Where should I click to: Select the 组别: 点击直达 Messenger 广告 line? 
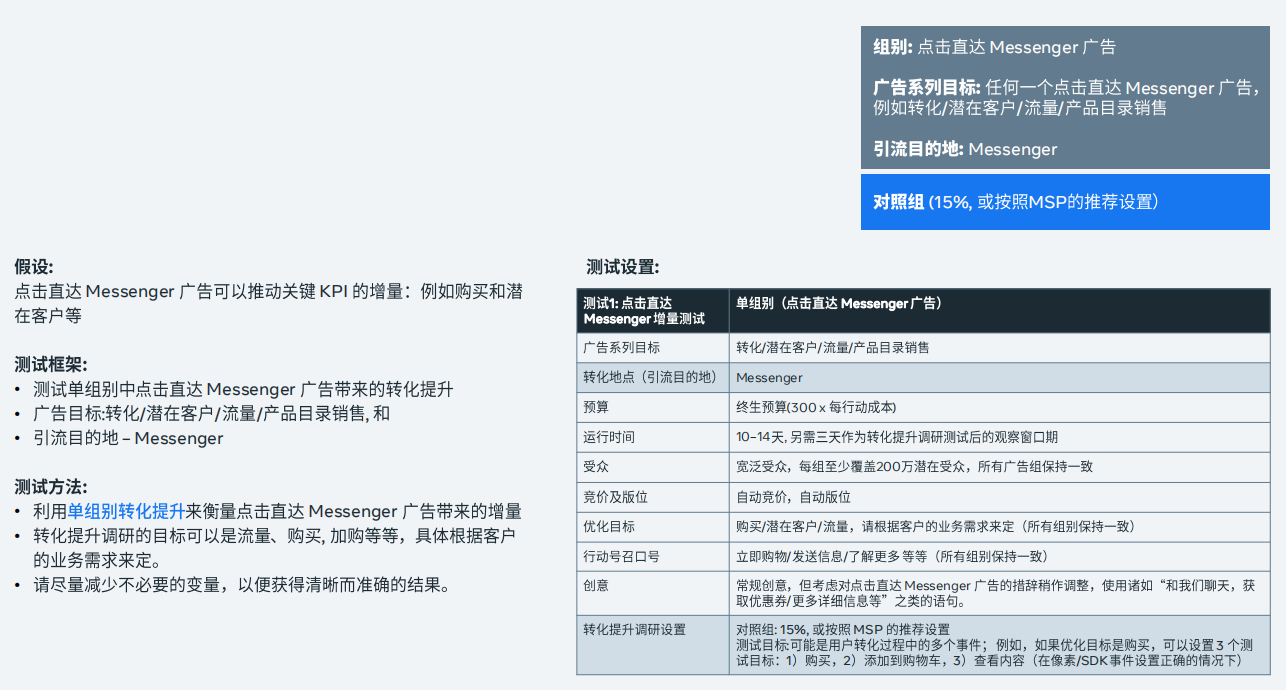click(994, 47)
